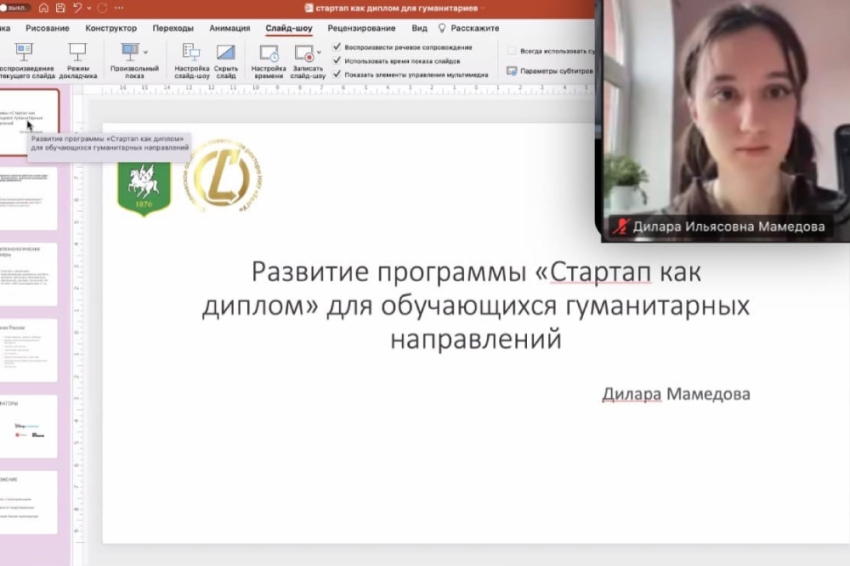Click the Custom Show icon

point(129,52)
